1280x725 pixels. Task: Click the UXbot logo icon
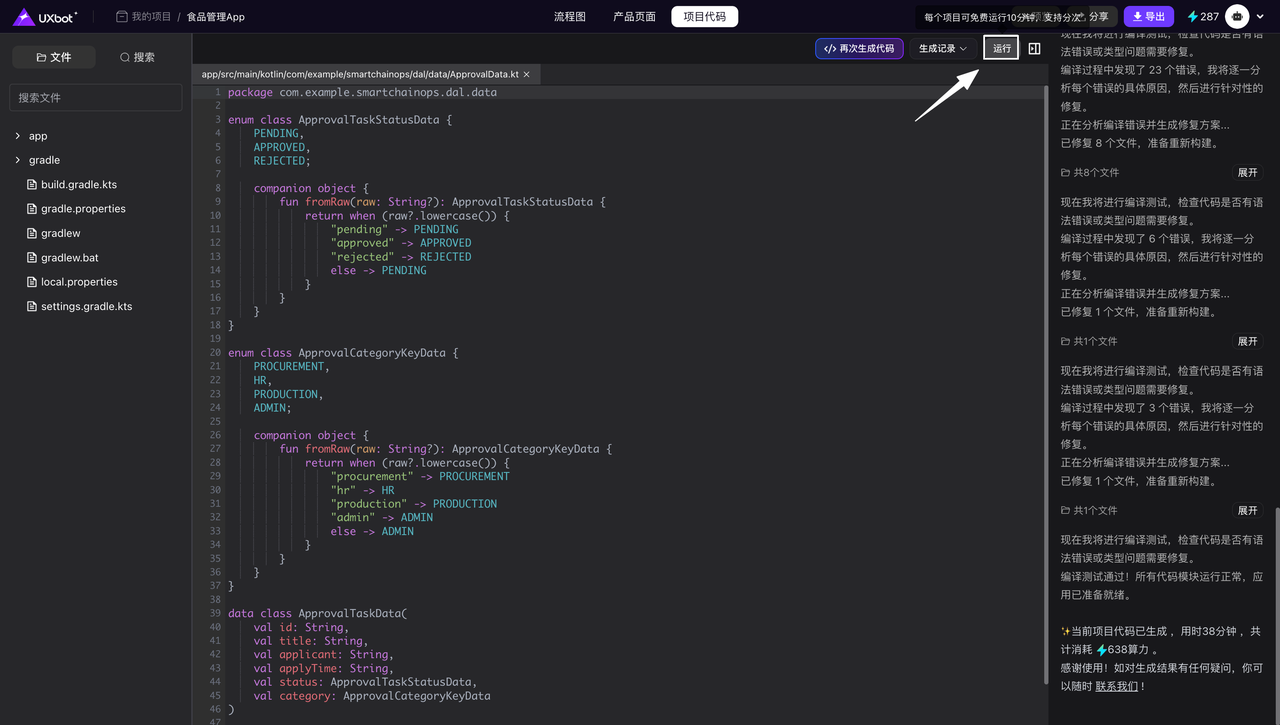(x=24, y=16)
